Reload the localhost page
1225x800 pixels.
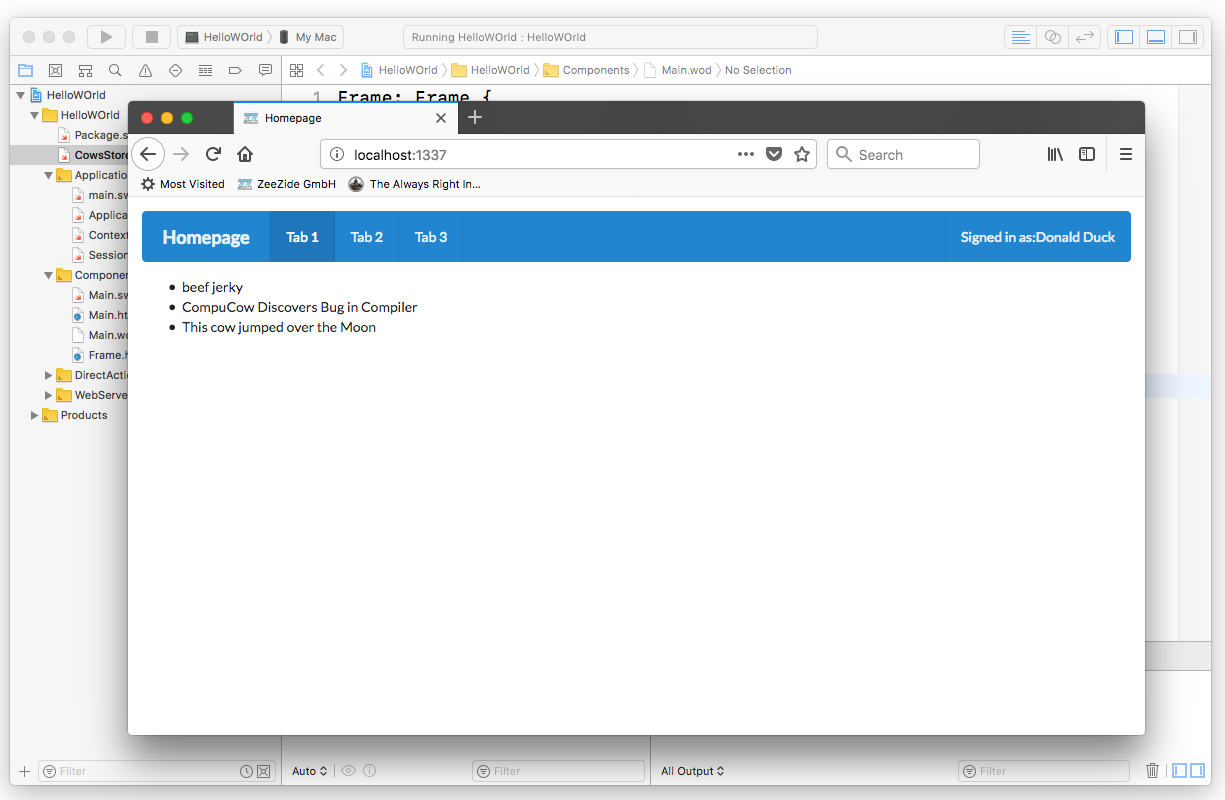pos(213,154)
